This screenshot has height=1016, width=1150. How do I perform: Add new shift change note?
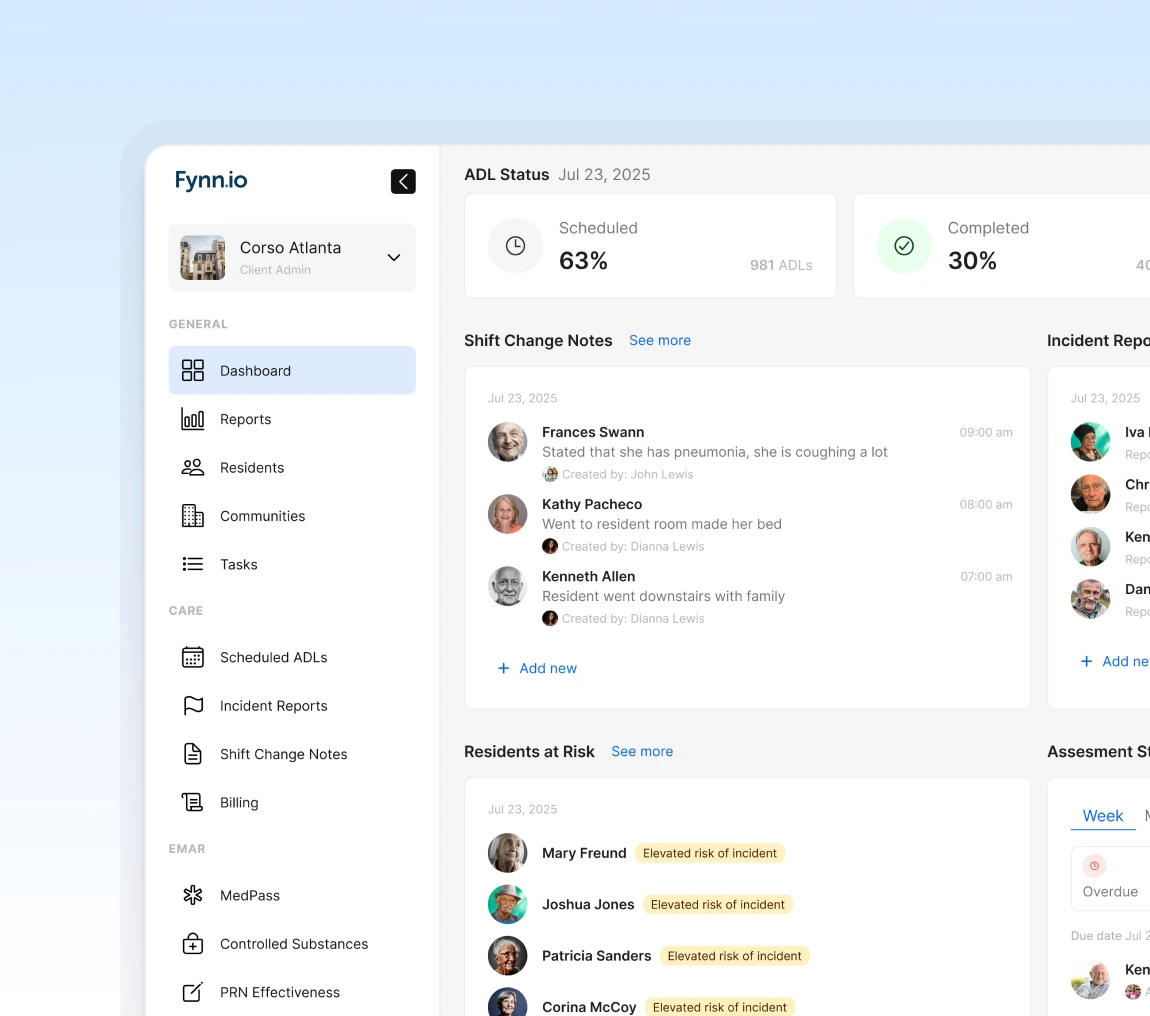point(538,668)
